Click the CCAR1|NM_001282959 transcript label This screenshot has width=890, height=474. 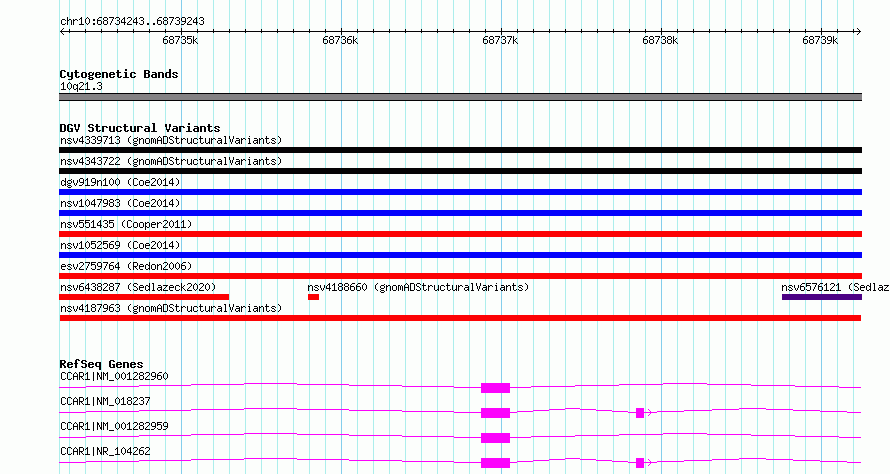pyautogui.click(x=114, y=426)
